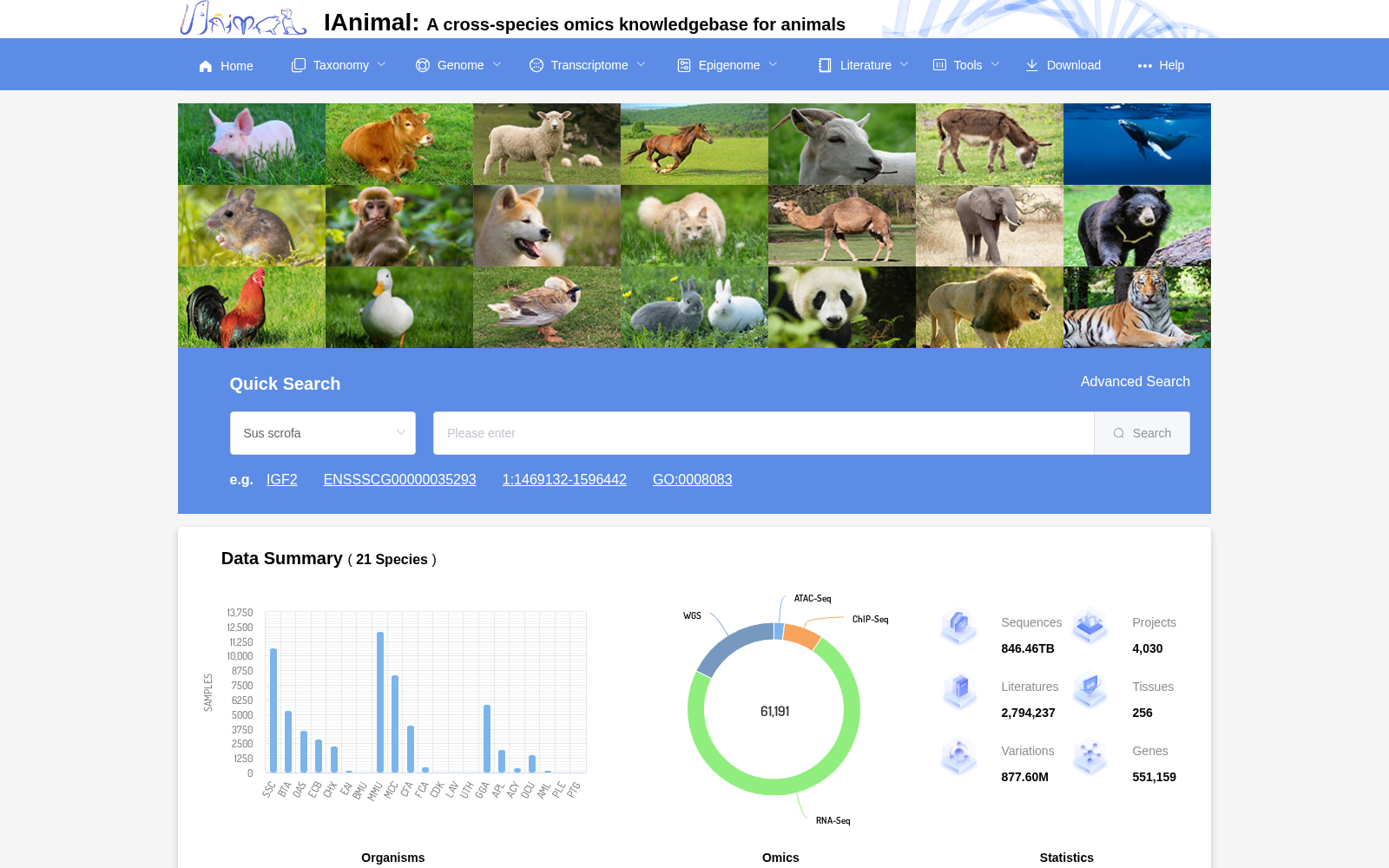This screenshot has width=1389, height=868.
Task: Click the Tissues statistic icon
Action: pyautogui.click(x=1090, y=691)
